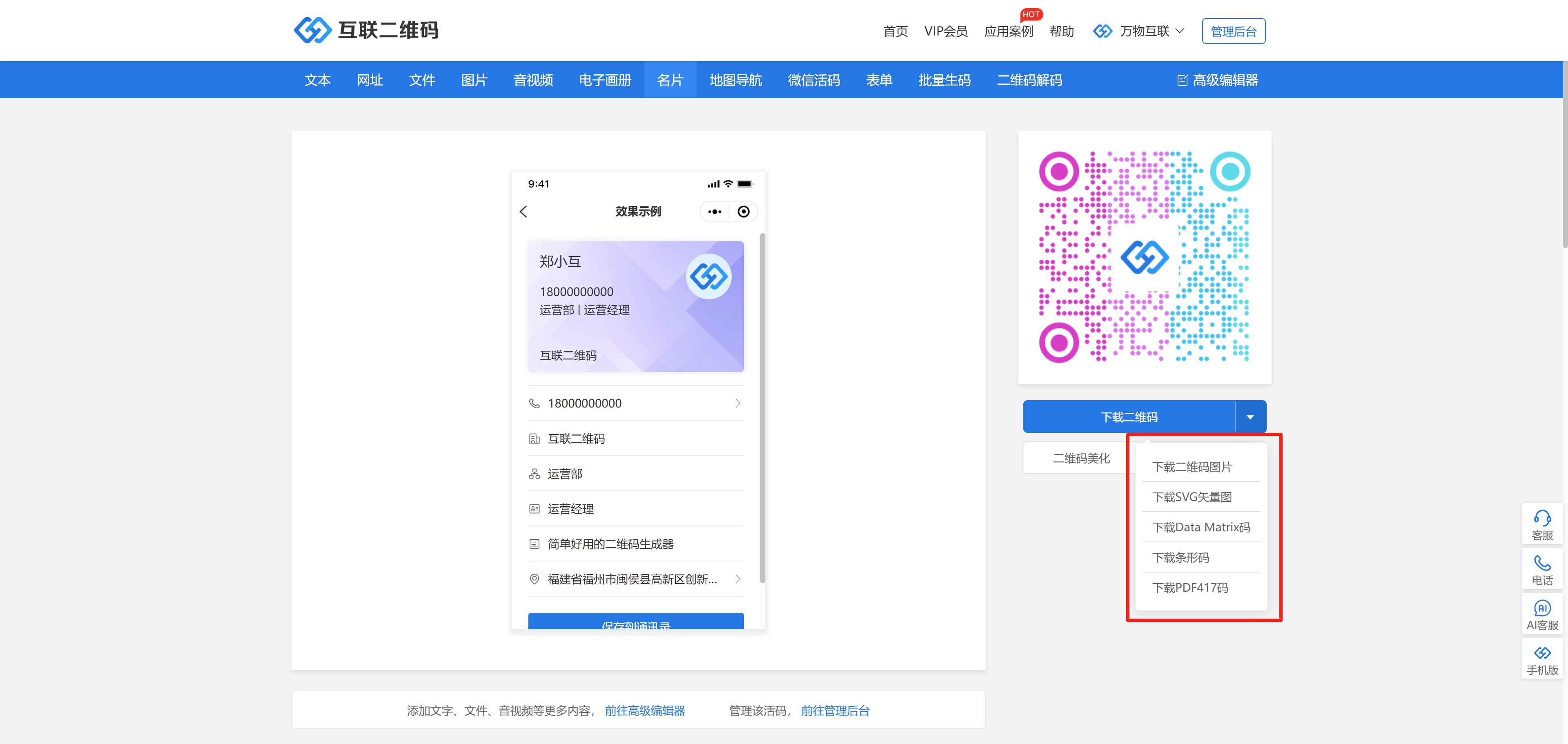The image size is (1568, 744).
Task: Click the location pin icon beside address
Action: (535, 579)
